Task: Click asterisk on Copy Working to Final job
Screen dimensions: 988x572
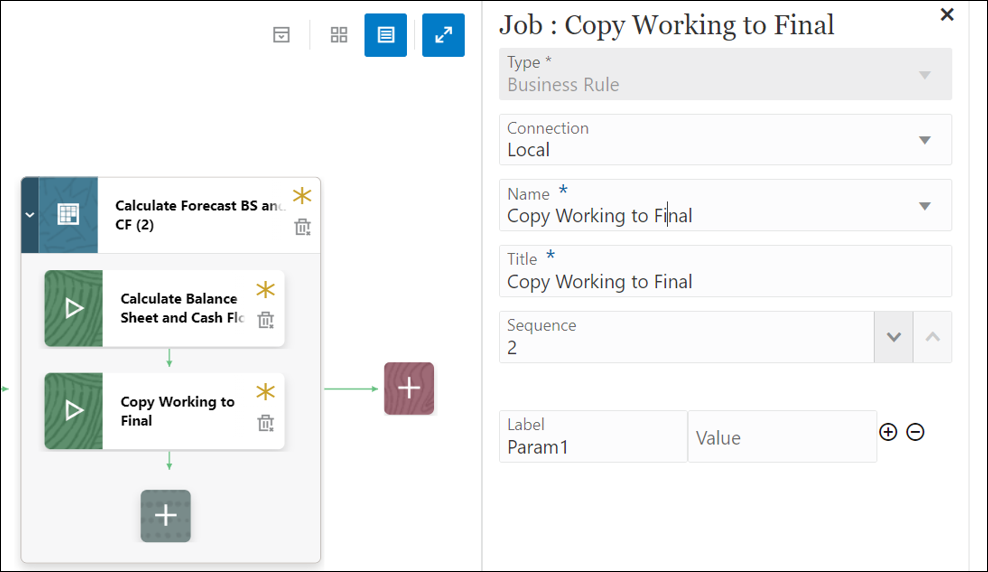Action: tap(265, 392)
